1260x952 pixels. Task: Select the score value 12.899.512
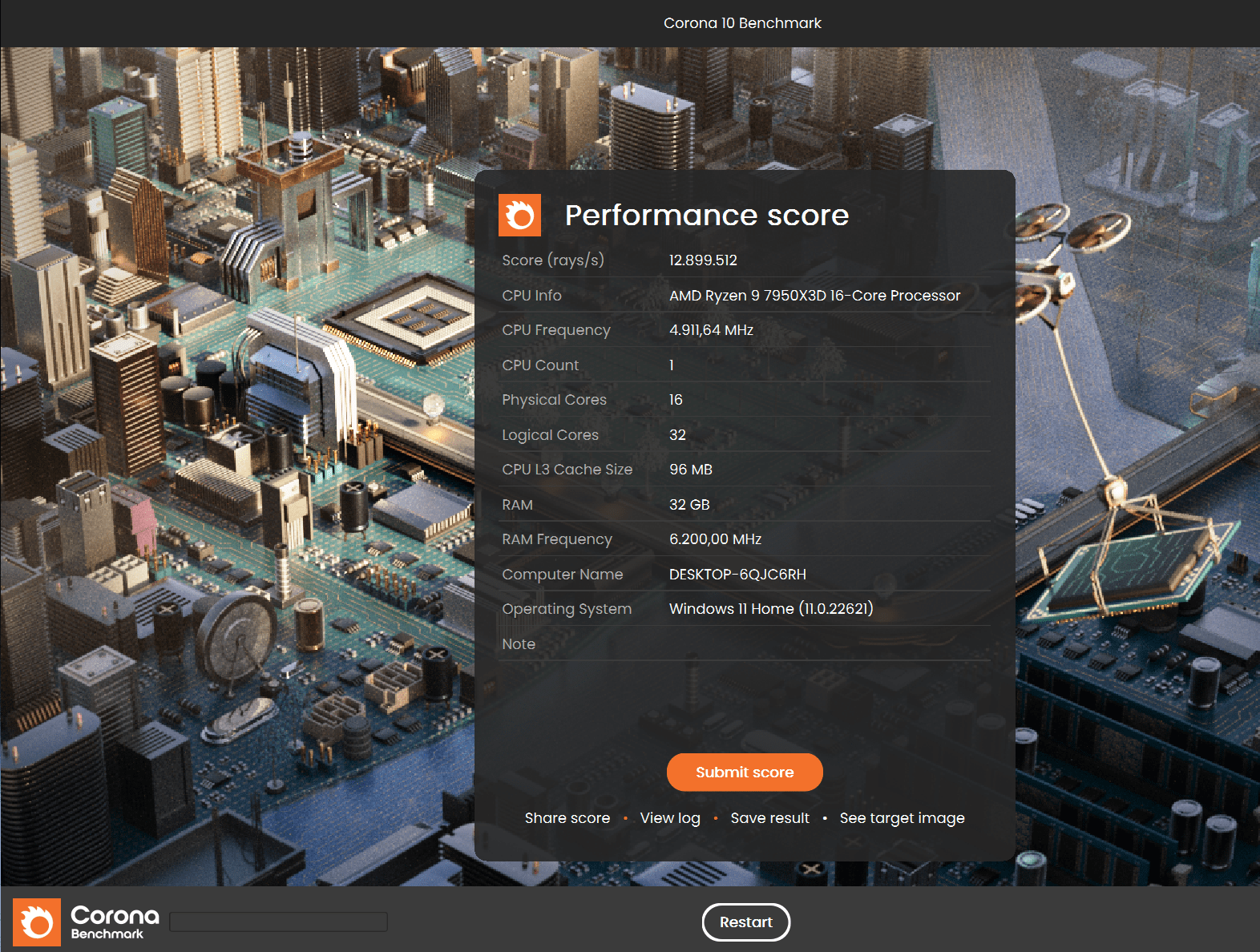click(703, 260)
